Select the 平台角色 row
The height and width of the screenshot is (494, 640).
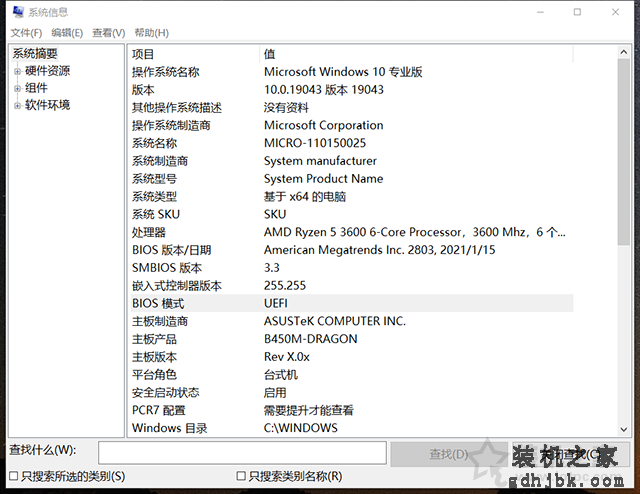[352, 375]
